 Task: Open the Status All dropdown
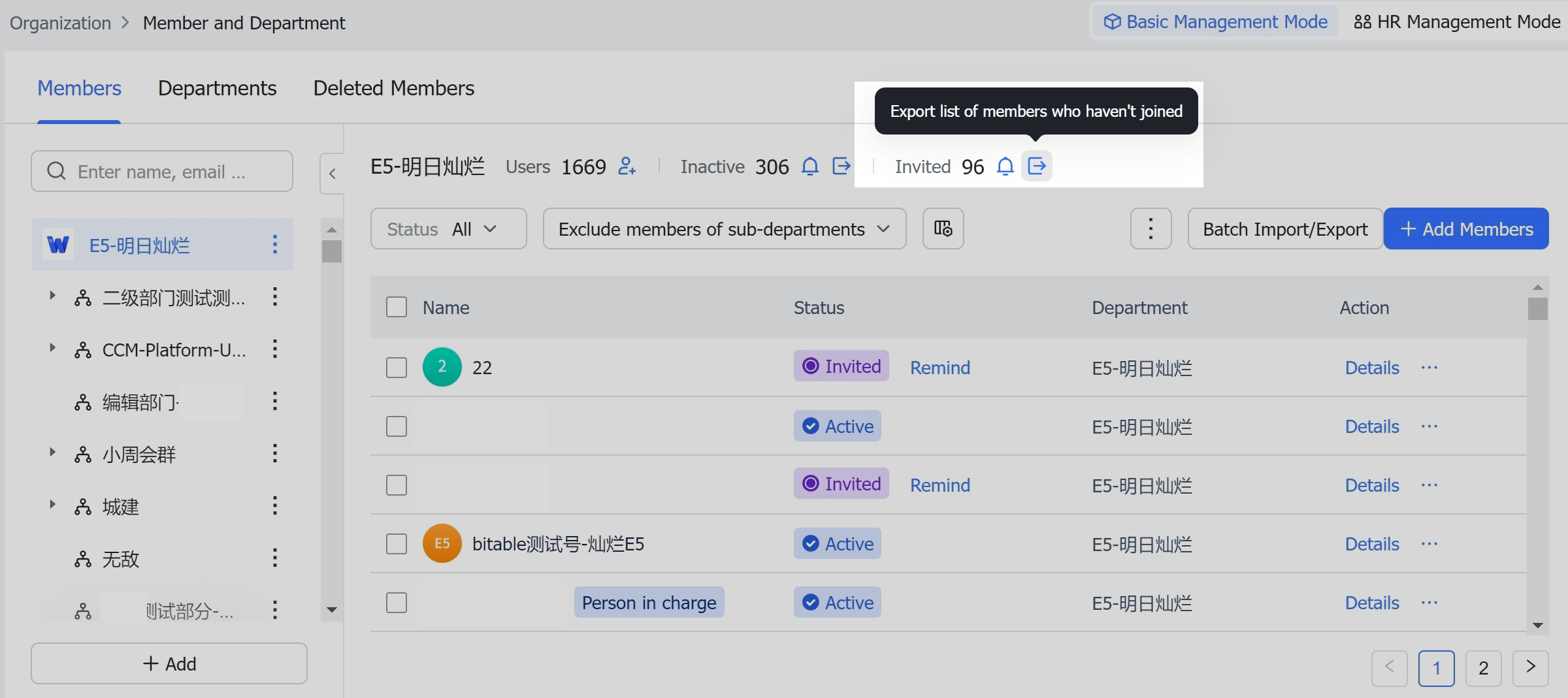pyautogui.click(x=448, y=229)
